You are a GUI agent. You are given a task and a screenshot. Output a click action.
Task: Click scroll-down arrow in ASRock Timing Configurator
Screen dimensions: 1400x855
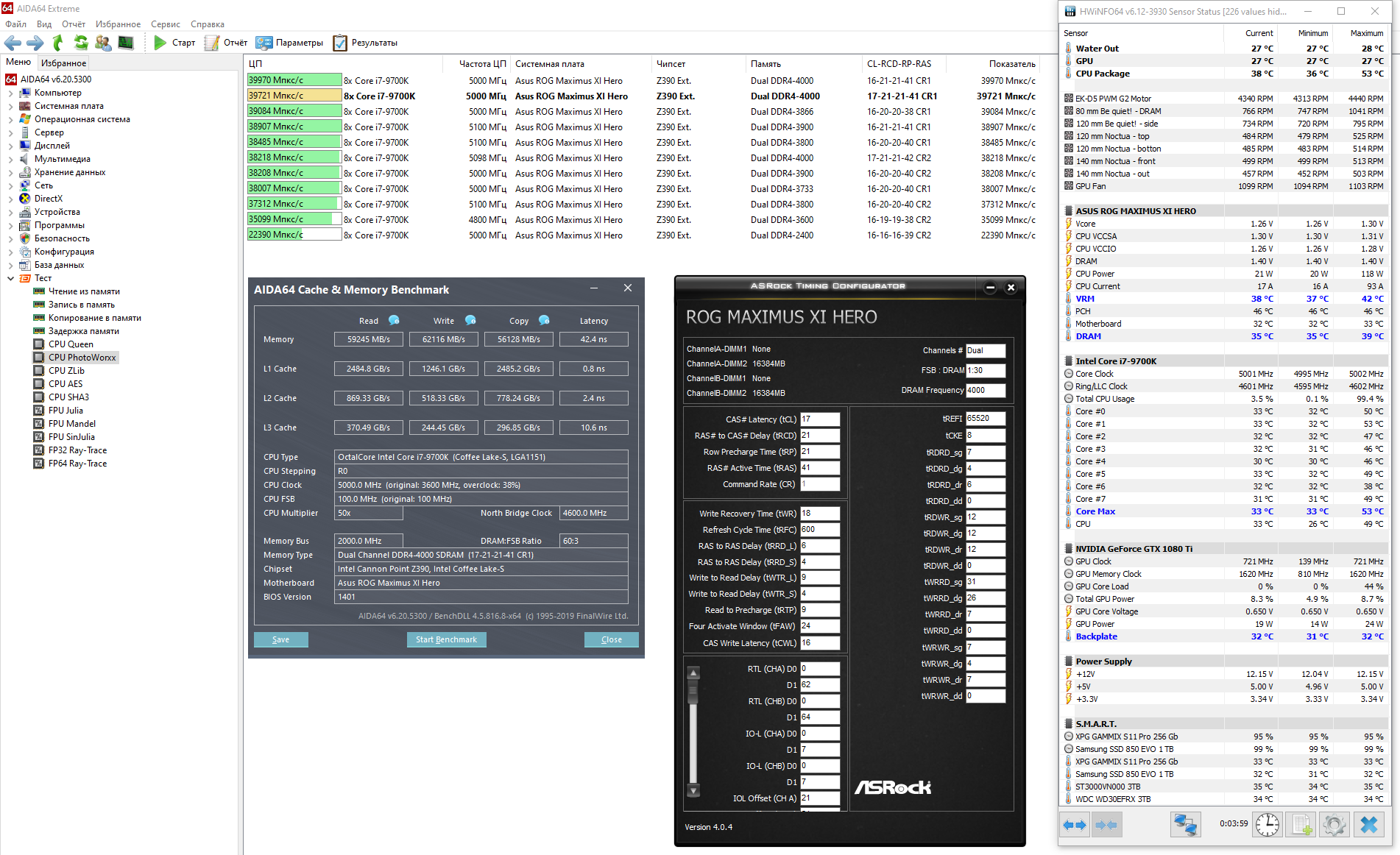pos(693,791)
